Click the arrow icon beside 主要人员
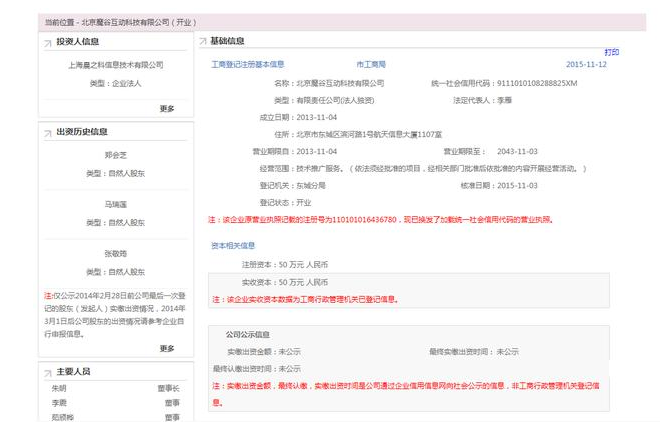Image resolution: width=660 pixels, height=423 pixels. click(48, 372)
